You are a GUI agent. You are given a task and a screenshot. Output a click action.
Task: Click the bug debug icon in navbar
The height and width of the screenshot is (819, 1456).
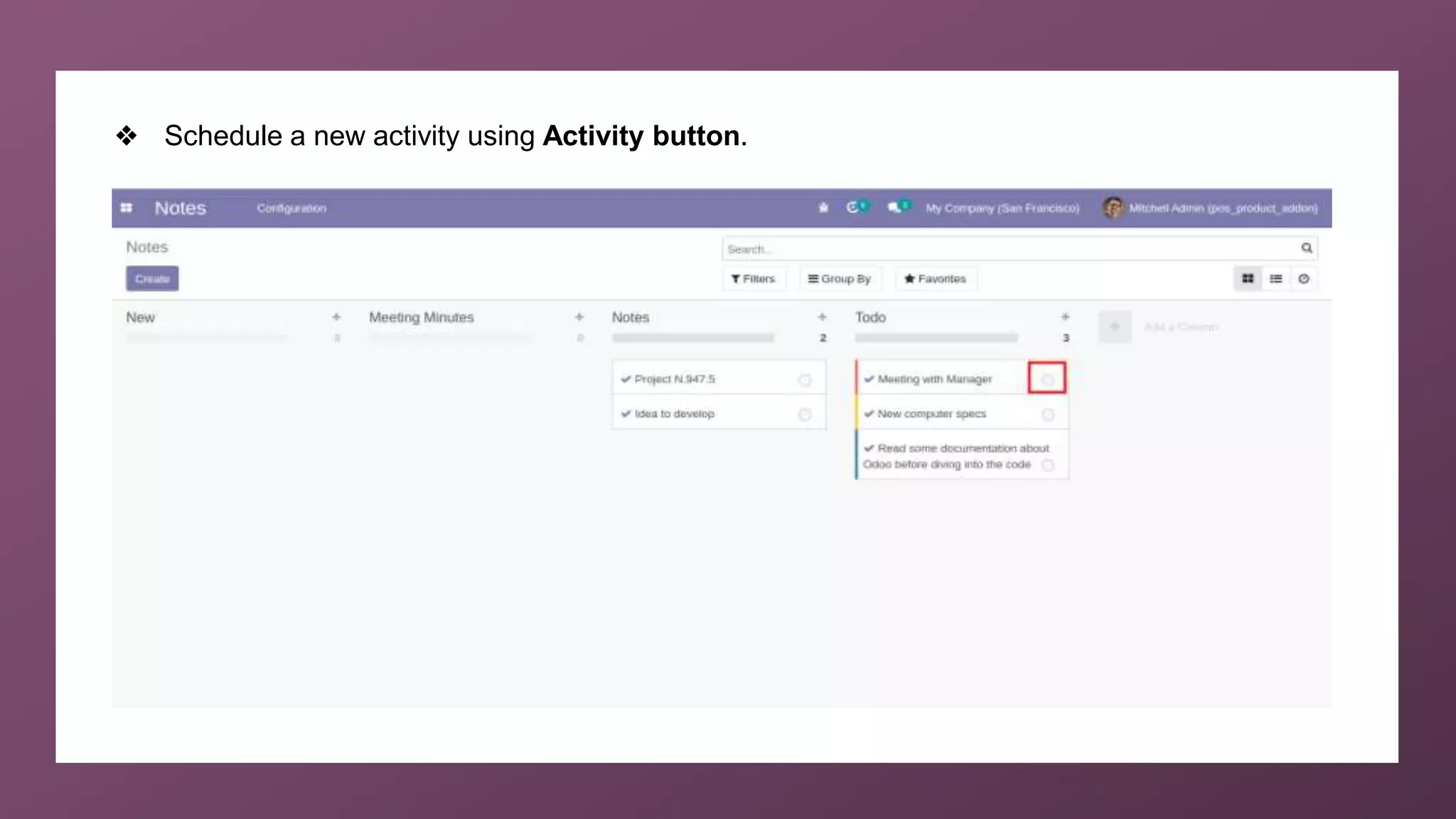(823, 208)
